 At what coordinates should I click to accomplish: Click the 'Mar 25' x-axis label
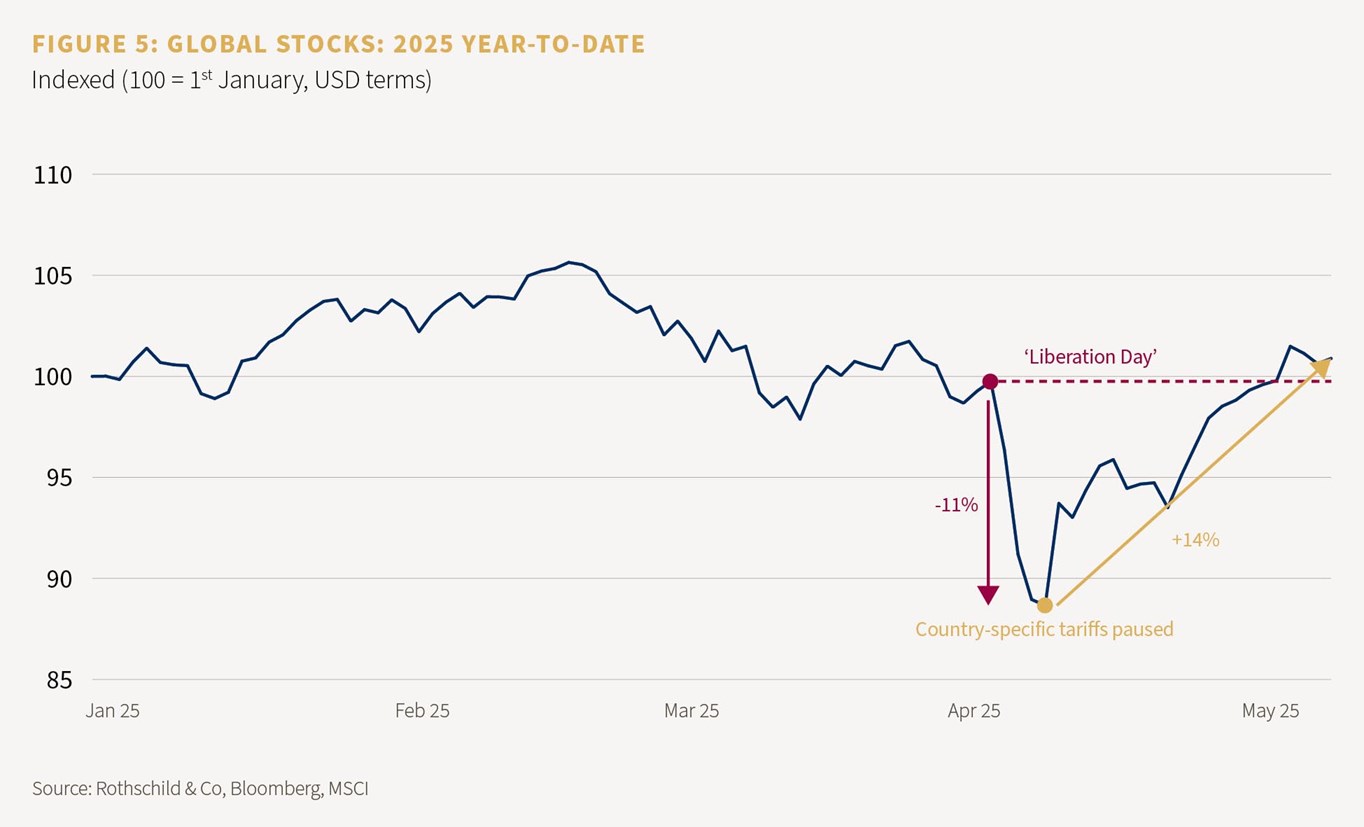691,711
